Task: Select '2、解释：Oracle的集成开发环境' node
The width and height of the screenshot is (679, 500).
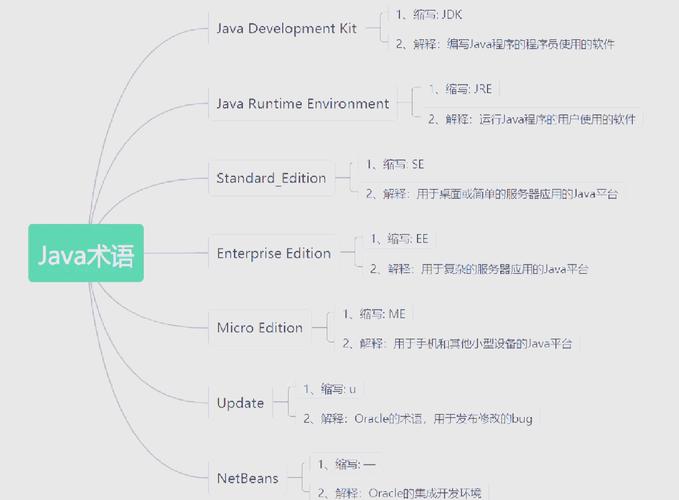Action: pos(399,493)
